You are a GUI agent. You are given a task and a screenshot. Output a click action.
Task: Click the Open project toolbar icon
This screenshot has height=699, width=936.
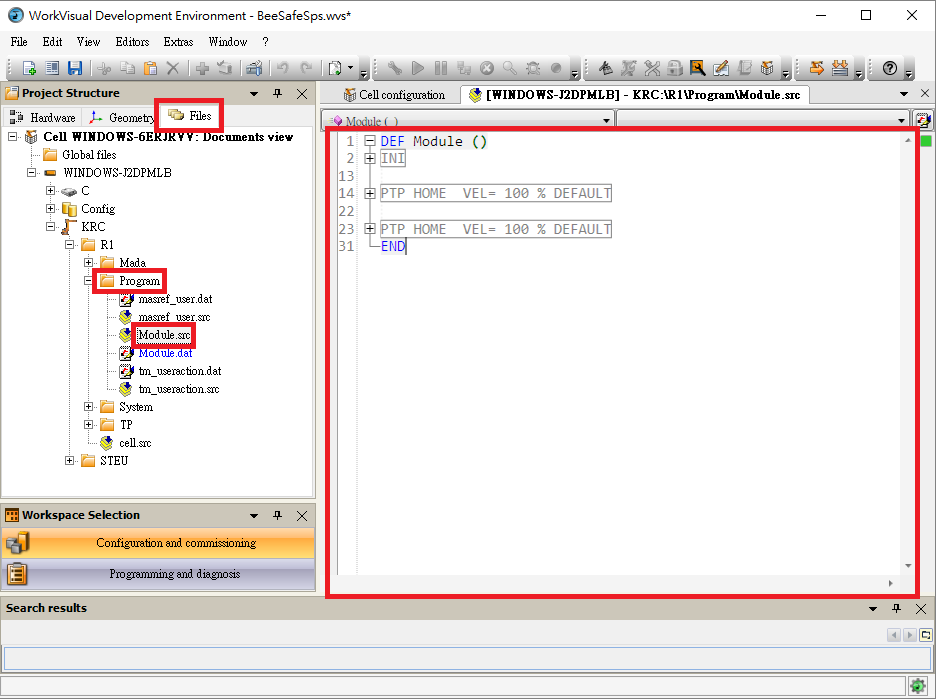click(52, 68)
